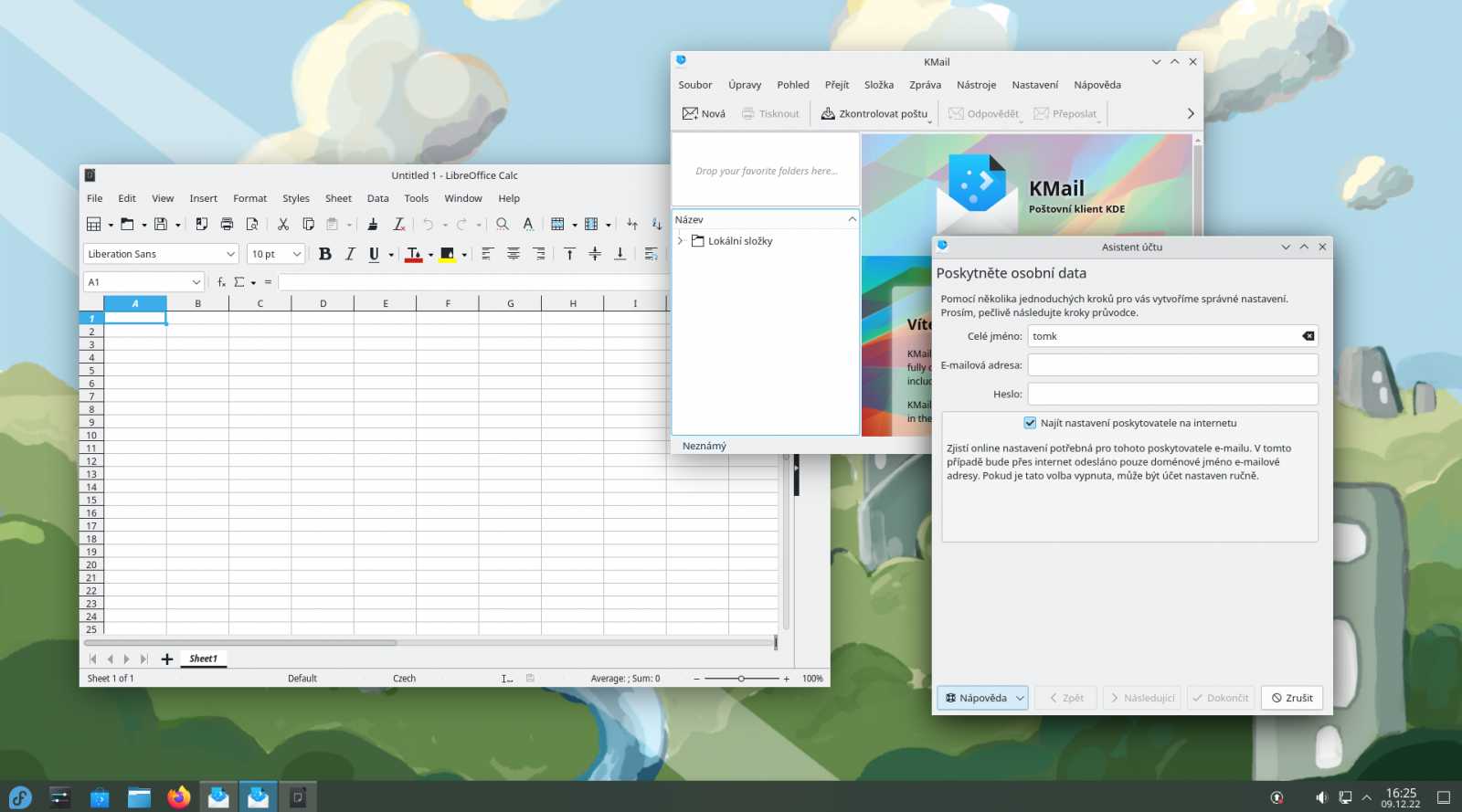The image size is (1462, 812).
Task: Click the Clone Formatting paintbrush icon
Action: [373, 224]
